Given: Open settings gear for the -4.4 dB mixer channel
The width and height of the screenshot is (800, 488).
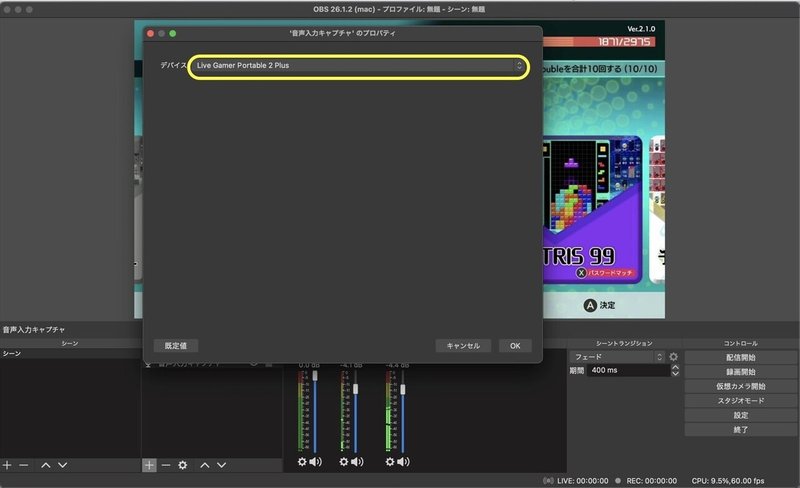Looking at the screenshot, I should coord(390,462).
